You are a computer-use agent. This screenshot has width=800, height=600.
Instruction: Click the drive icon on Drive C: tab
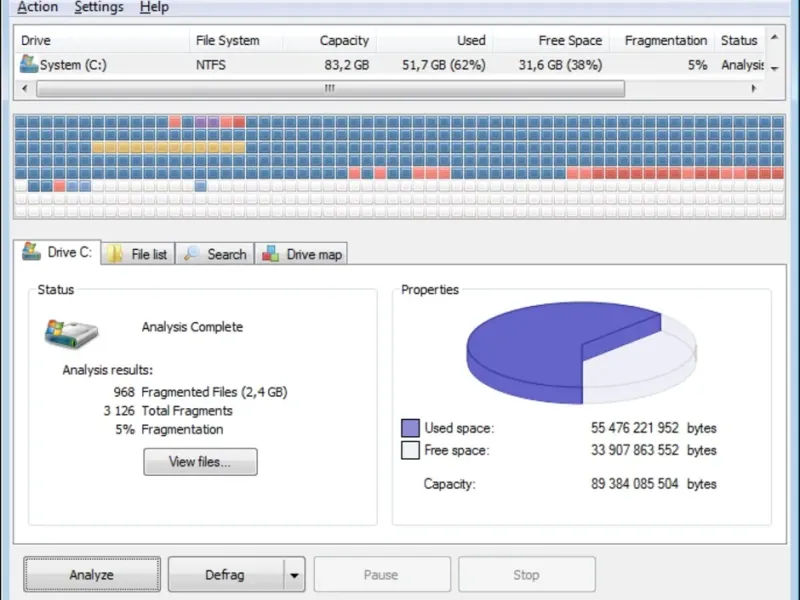(31, 251)
